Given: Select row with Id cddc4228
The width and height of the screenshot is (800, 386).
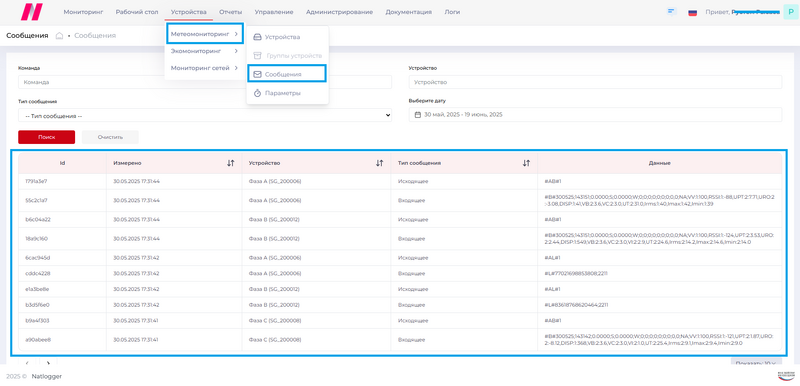Looking at the screenshot, I should 400,273.
